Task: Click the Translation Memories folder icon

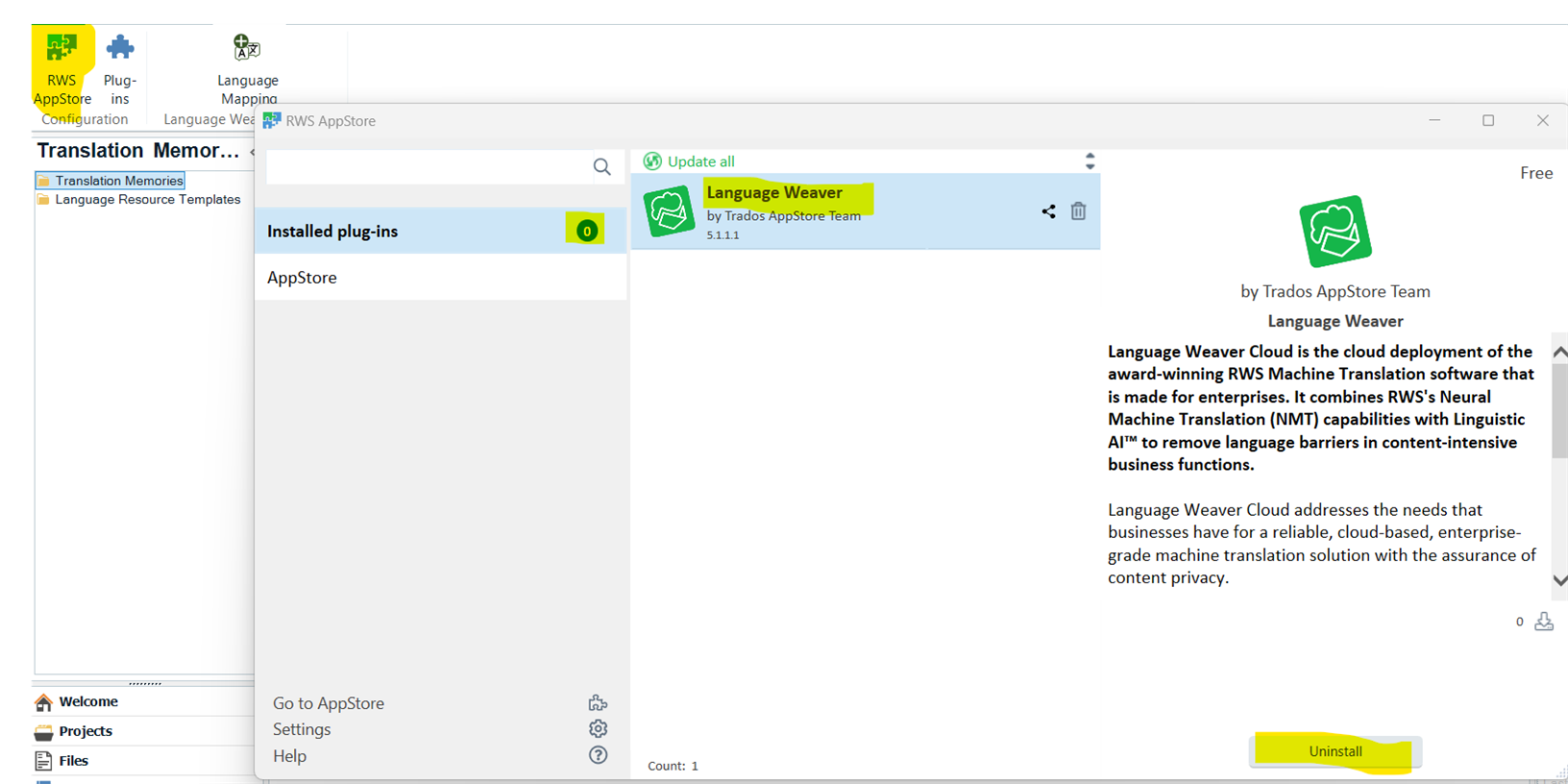Action: [43, 181]
